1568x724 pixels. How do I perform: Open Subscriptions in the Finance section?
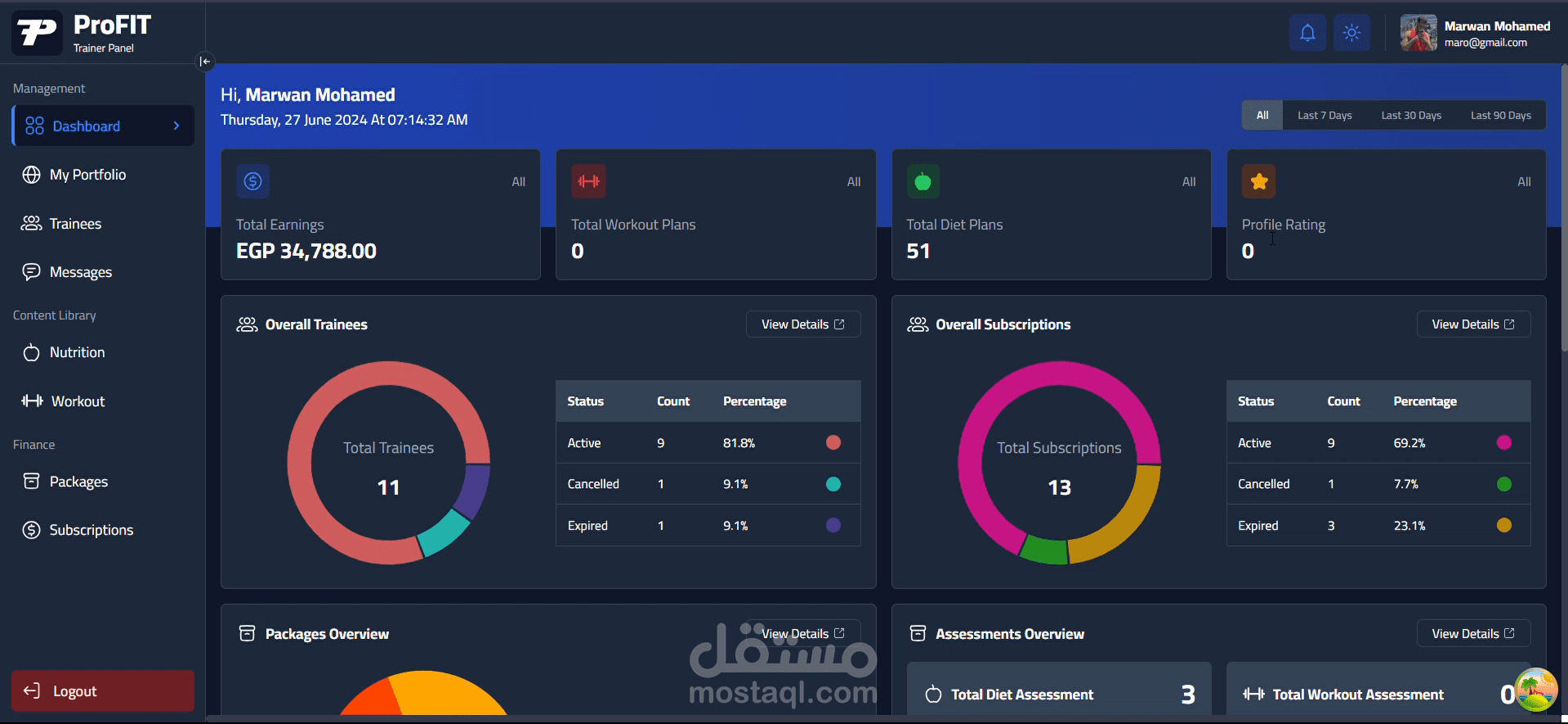pos(103,530)
